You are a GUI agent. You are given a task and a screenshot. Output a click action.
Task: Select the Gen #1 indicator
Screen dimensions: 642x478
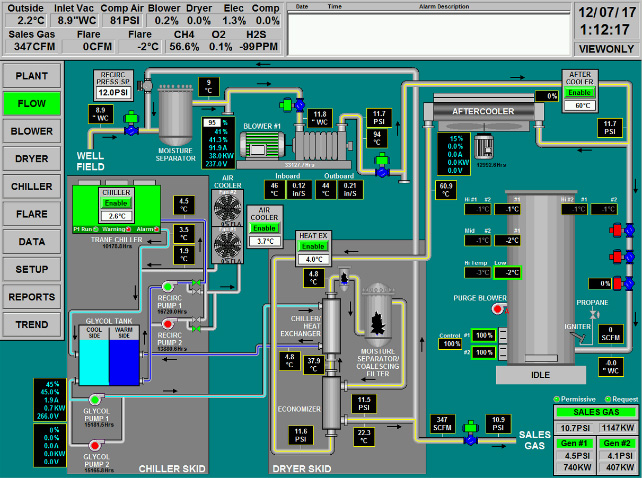click(x=574, y=443)
